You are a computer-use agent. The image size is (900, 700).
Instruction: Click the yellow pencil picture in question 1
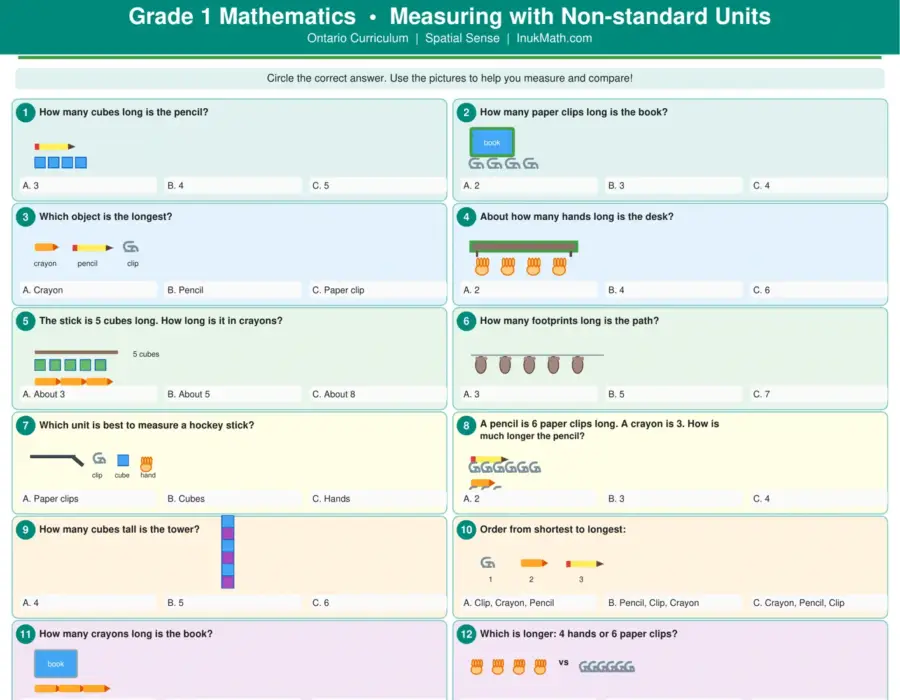click(x=55, y=147)
